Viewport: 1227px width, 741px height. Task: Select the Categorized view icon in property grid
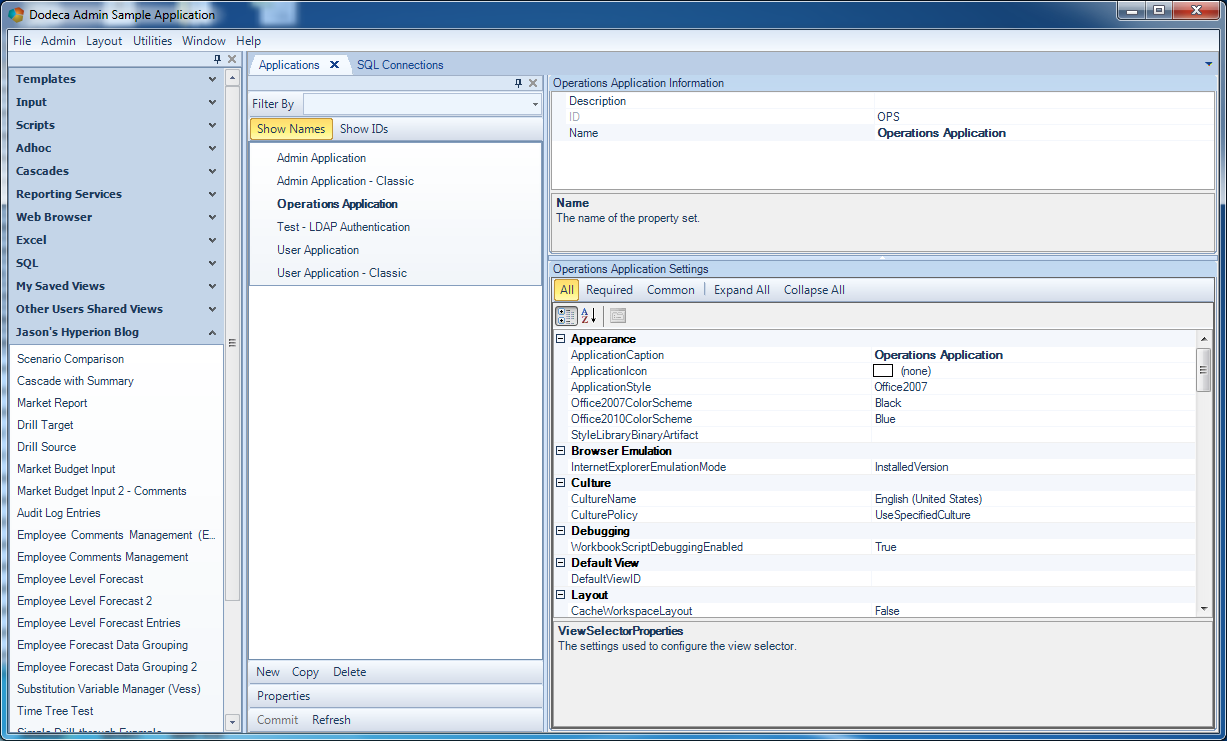tap(566, 316)
